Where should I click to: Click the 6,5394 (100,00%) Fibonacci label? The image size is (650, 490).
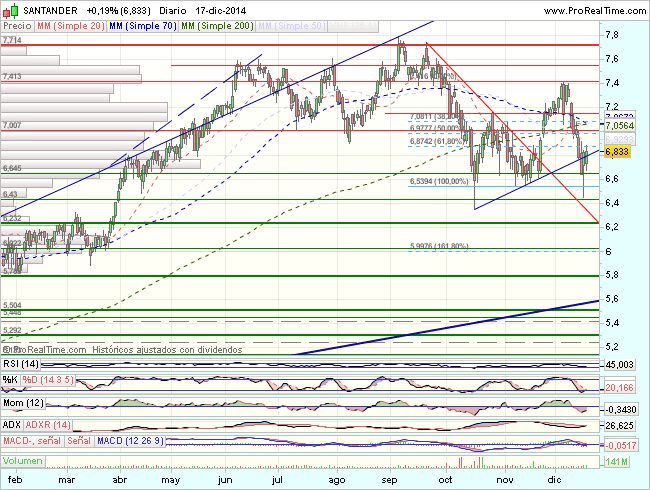pos(439,181)
